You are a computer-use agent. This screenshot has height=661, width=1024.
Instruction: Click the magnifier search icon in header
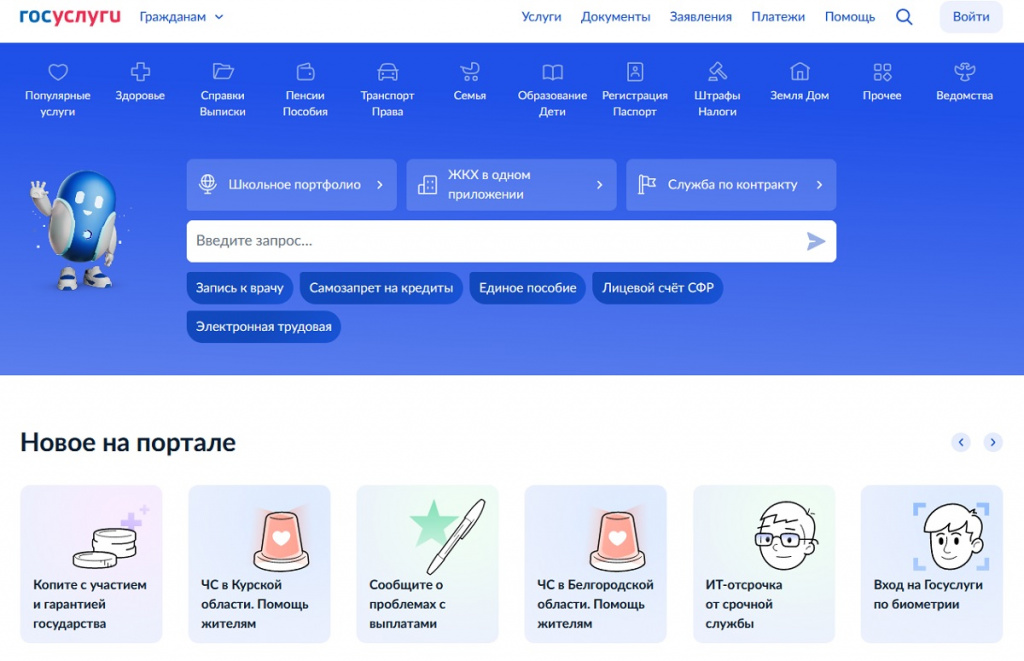click(904, 17)
